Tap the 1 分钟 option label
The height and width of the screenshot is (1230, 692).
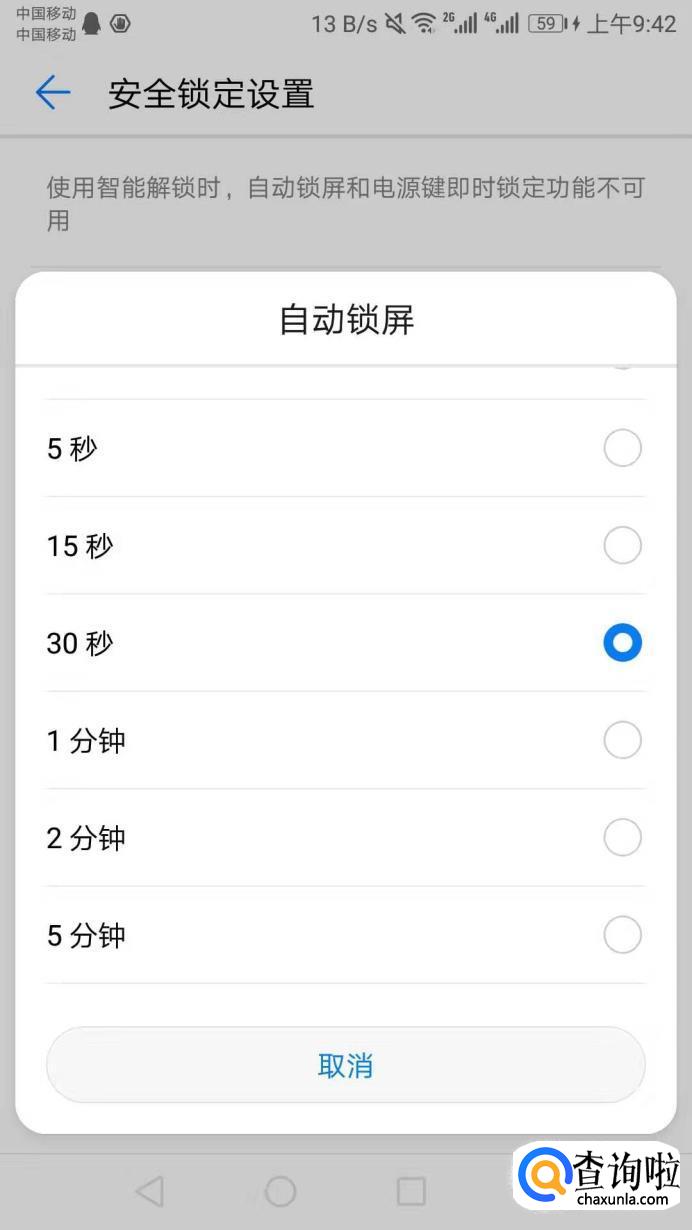86,741
